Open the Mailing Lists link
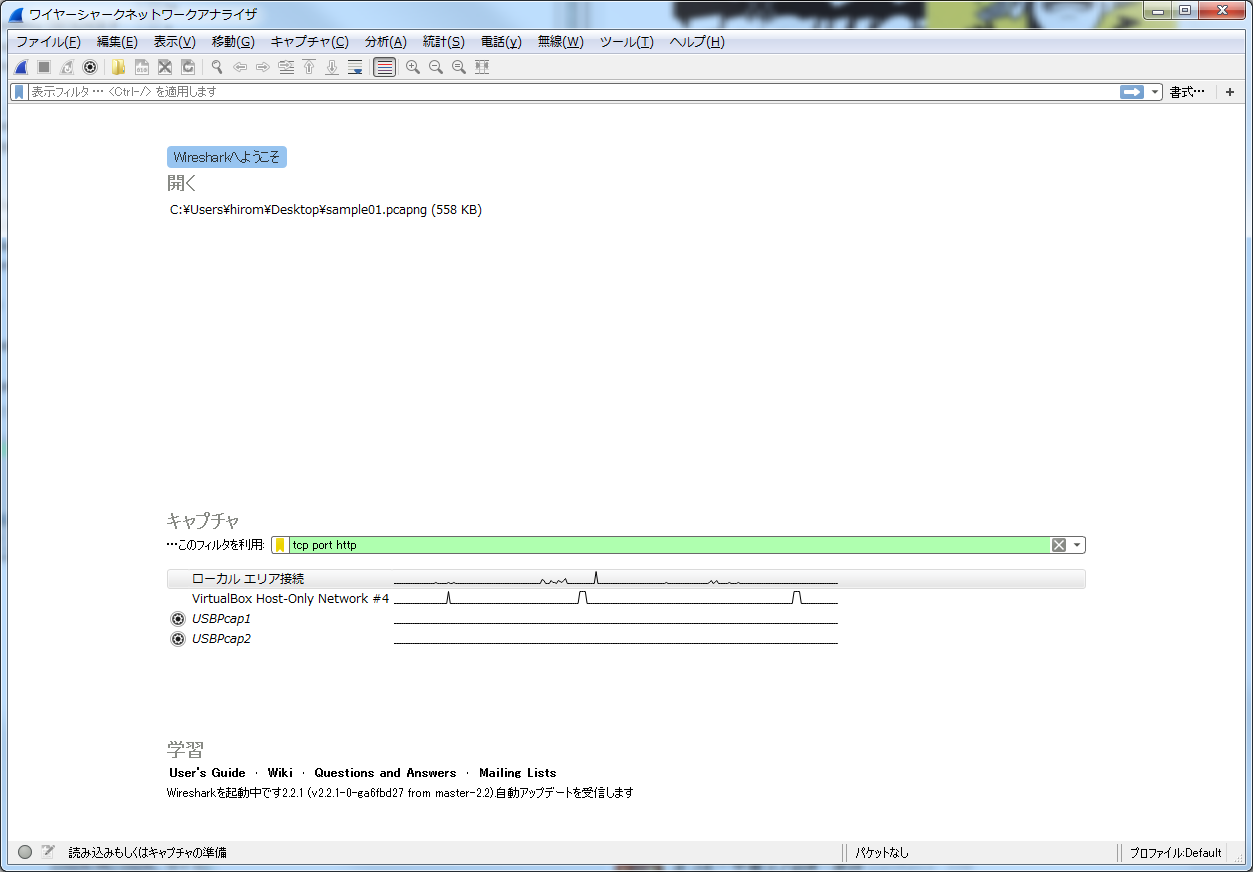 (x=518, y=773)
